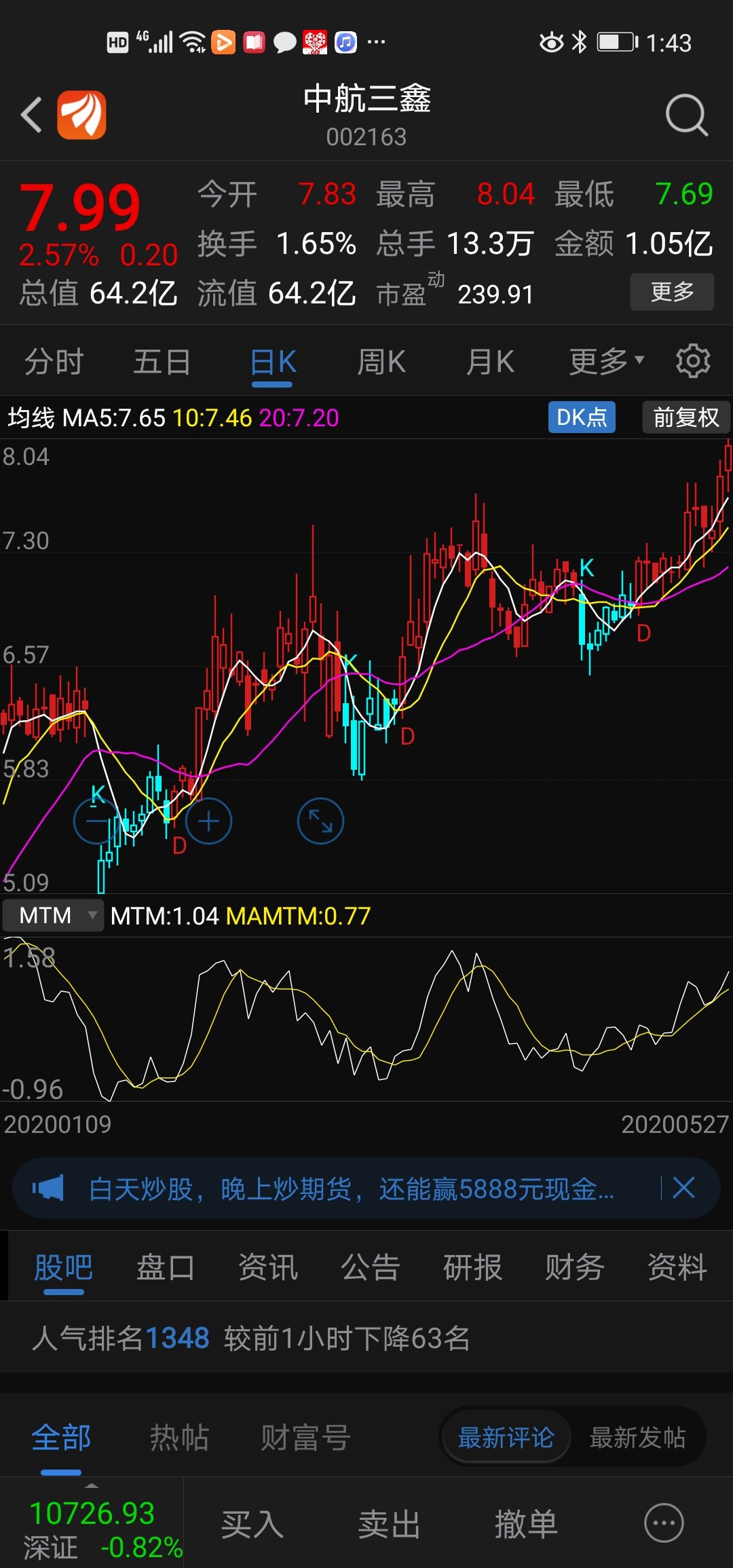This screenshot has height=1568, width=733.
Task: Tap the Wi-Fi status icon
Action: coord(193,42)
